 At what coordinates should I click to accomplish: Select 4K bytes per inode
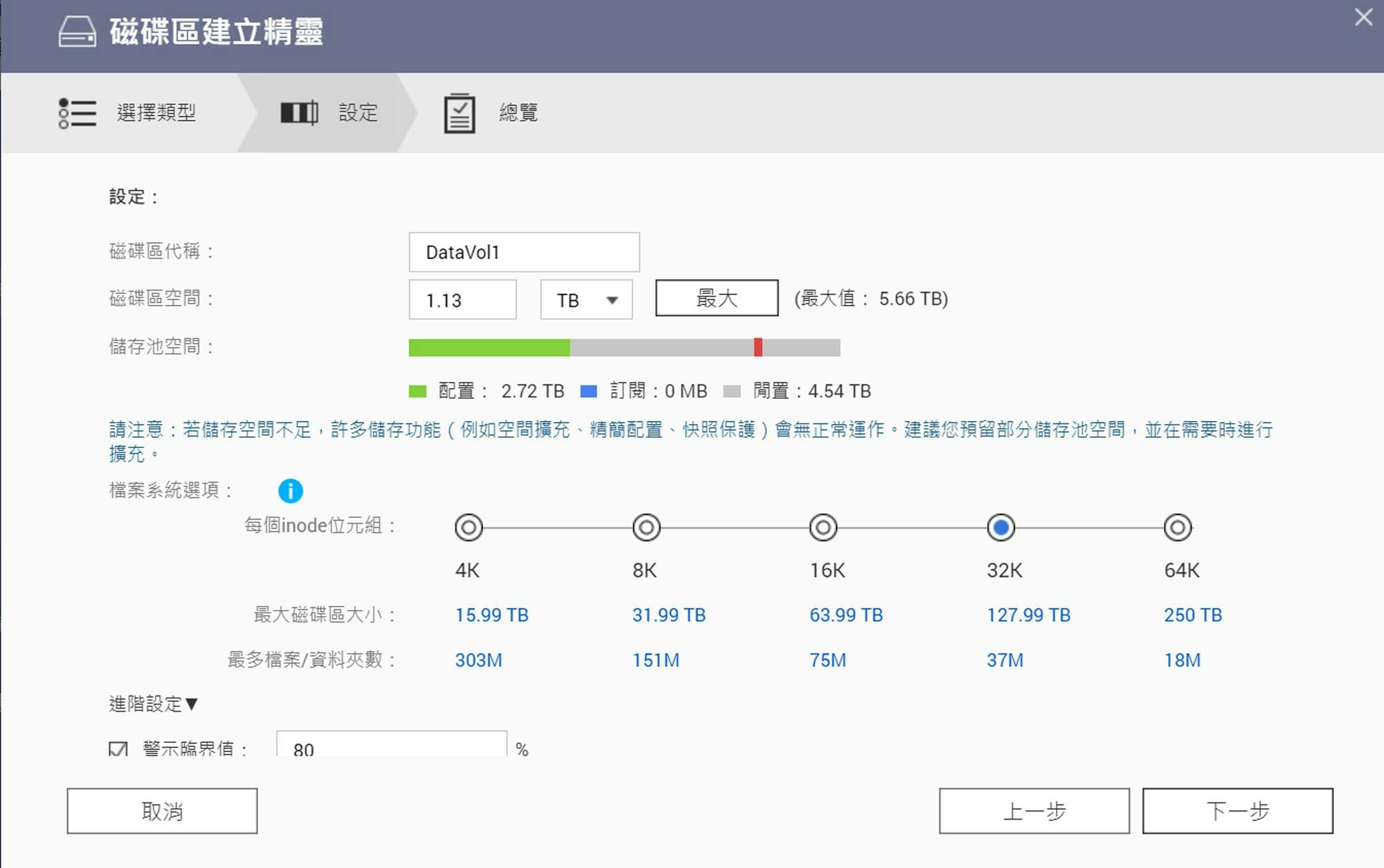468,528
